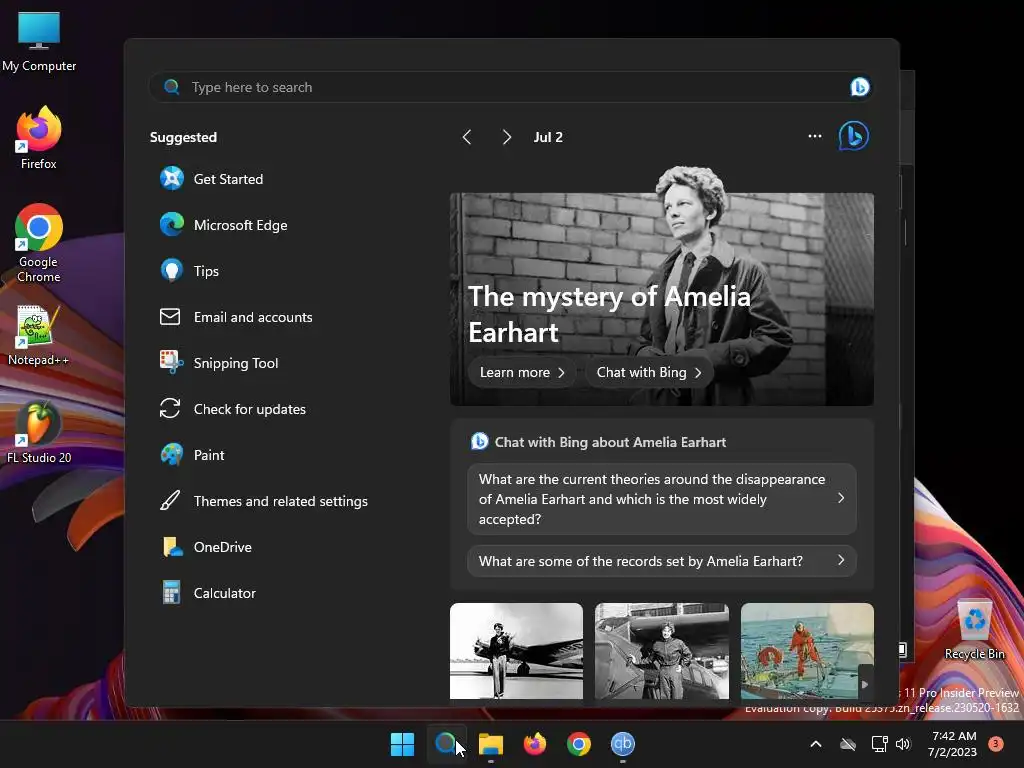The image size is (1024, 768).
Task: Open FL Studio 20 desktop shortcut
Action: pyautogui.click(x=39, y=433)
